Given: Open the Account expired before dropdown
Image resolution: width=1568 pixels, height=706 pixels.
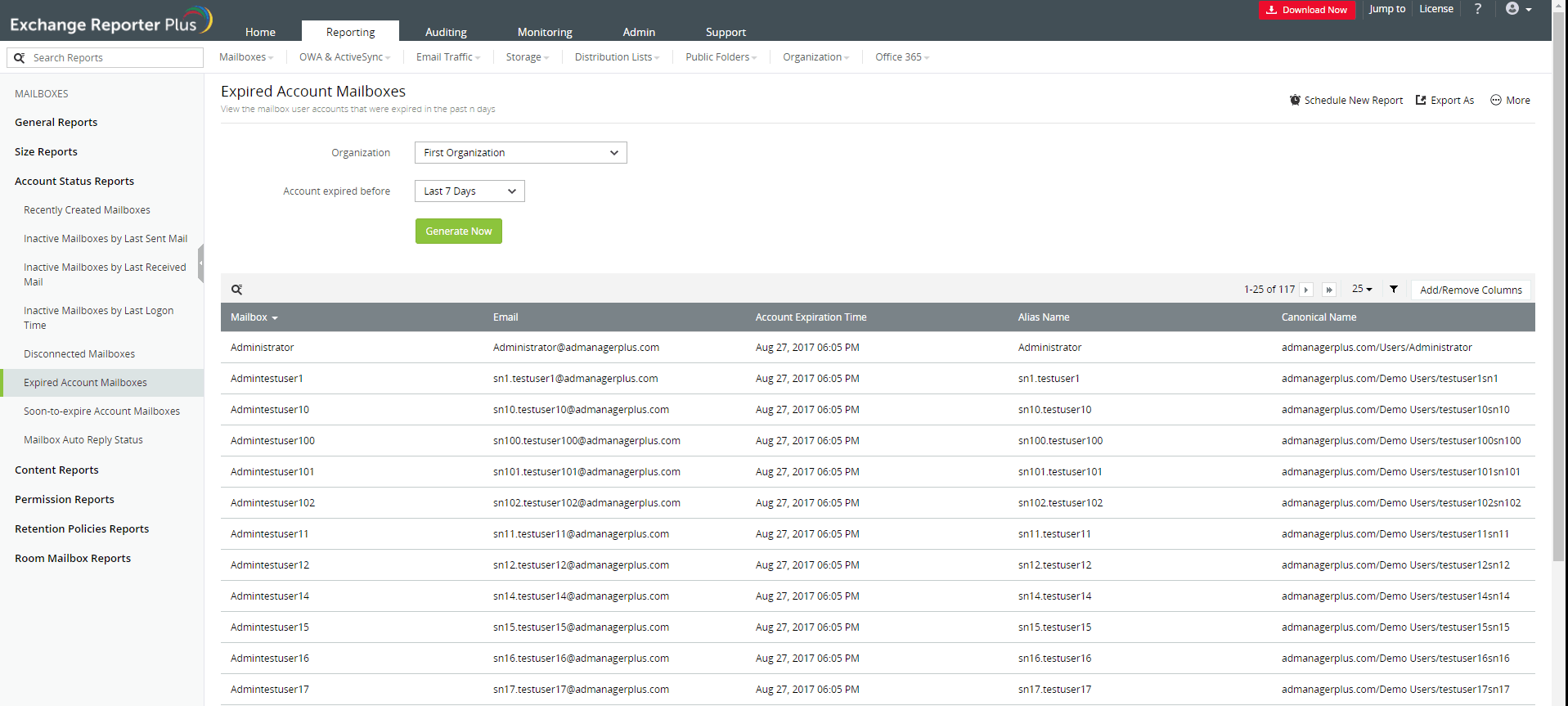Looking at the screenshot, I should coord(470,191).
